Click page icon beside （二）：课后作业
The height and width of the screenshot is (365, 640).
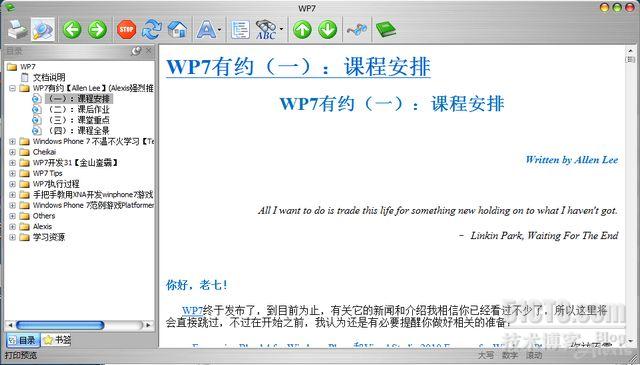tap(37, 109)
